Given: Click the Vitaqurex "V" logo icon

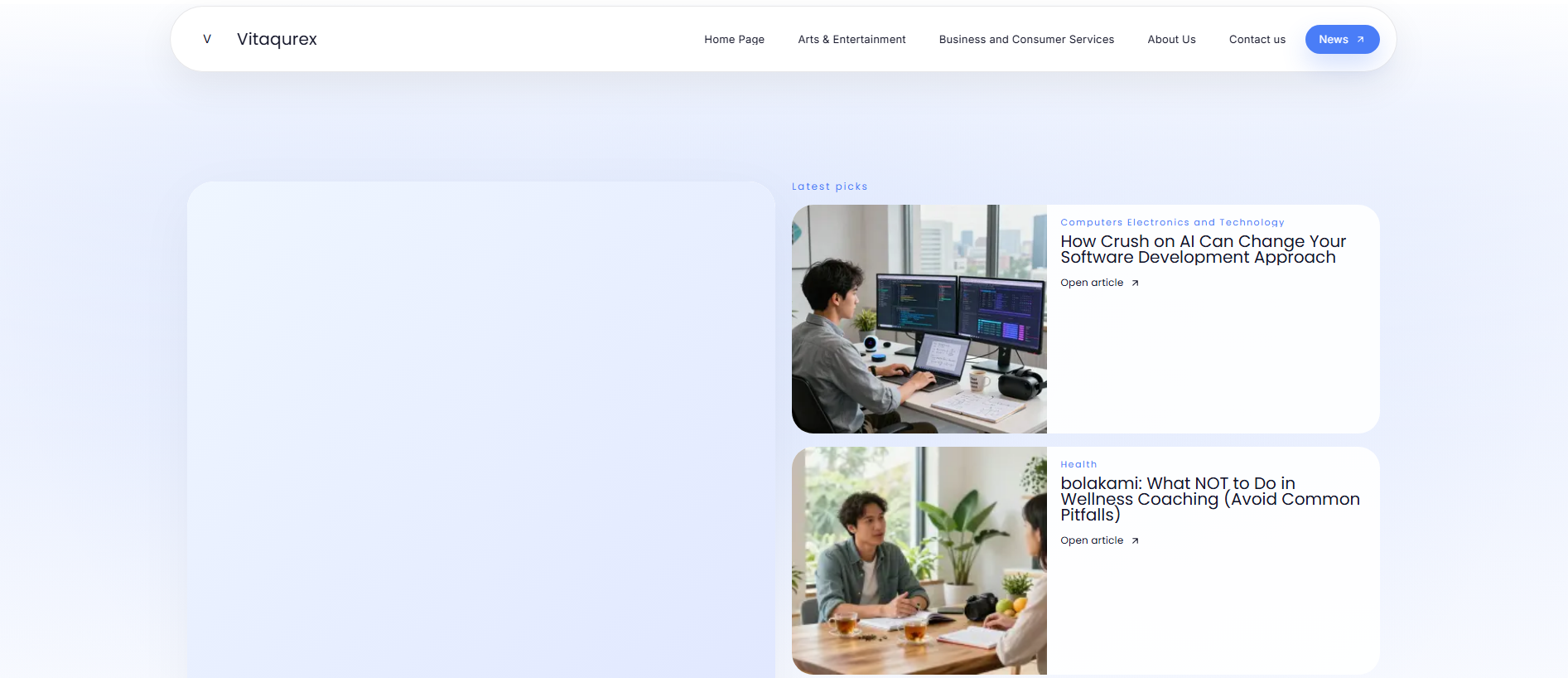Looking at the screenshot, I should (207, 39).
